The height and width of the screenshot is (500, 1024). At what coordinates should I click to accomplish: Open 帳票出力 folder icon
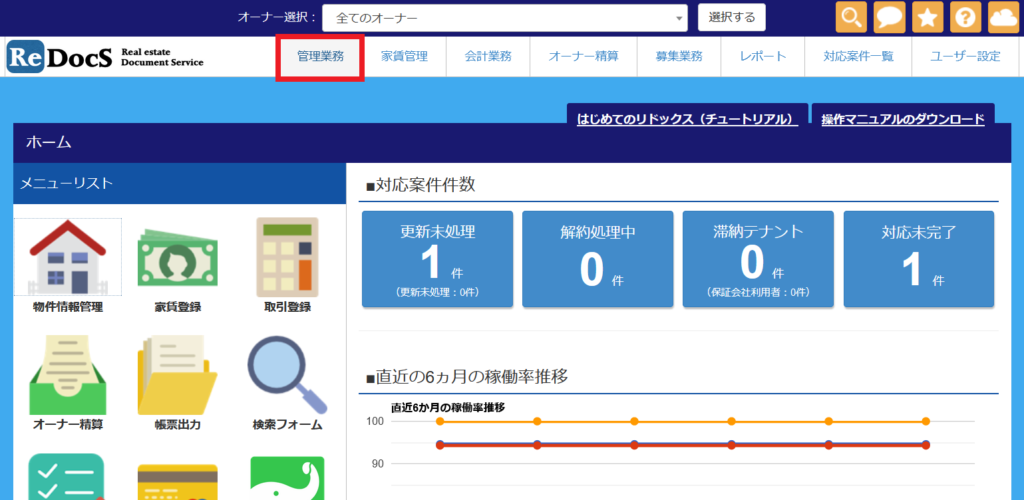177,376
